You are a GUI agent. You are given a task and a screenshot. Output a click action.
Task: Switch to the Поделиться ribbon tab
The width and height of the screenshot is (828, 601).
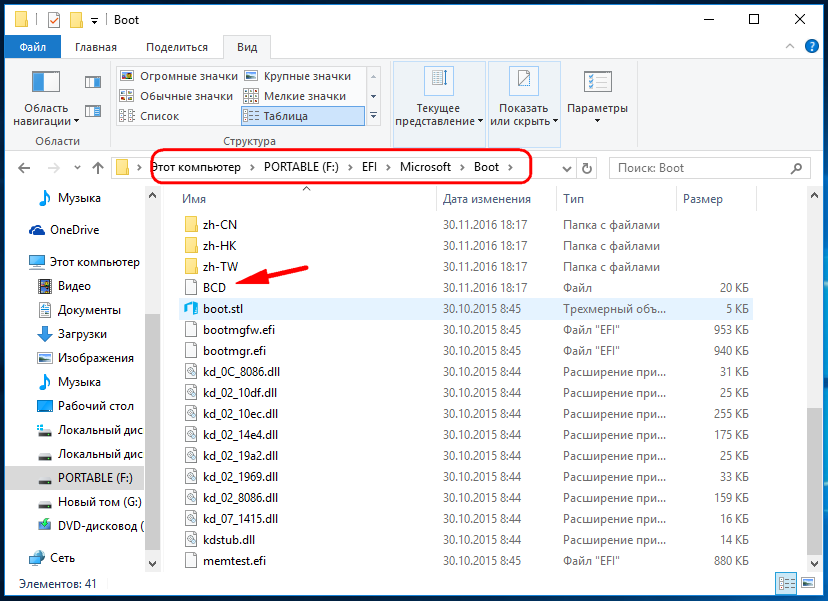tap(177, 47)
